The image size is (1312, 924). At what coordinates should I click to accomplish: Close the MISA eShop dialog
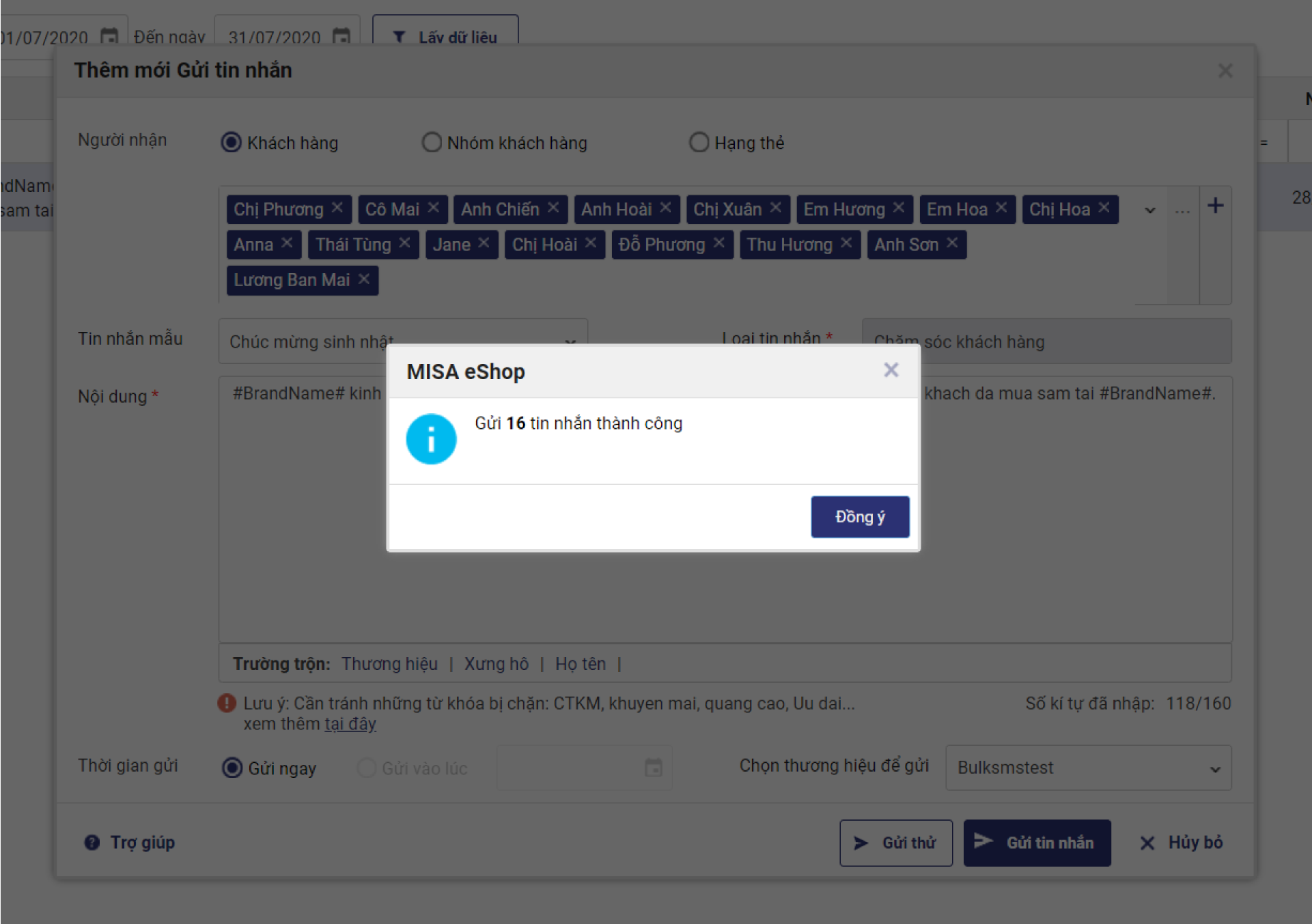point(891,370)
